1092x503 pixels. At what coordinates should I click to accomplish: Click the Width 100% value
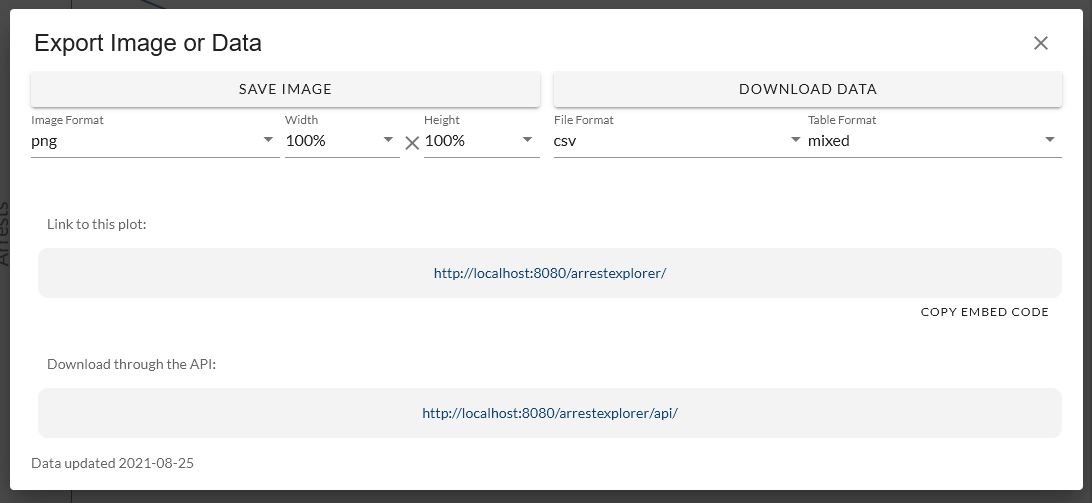click(307, 141)
